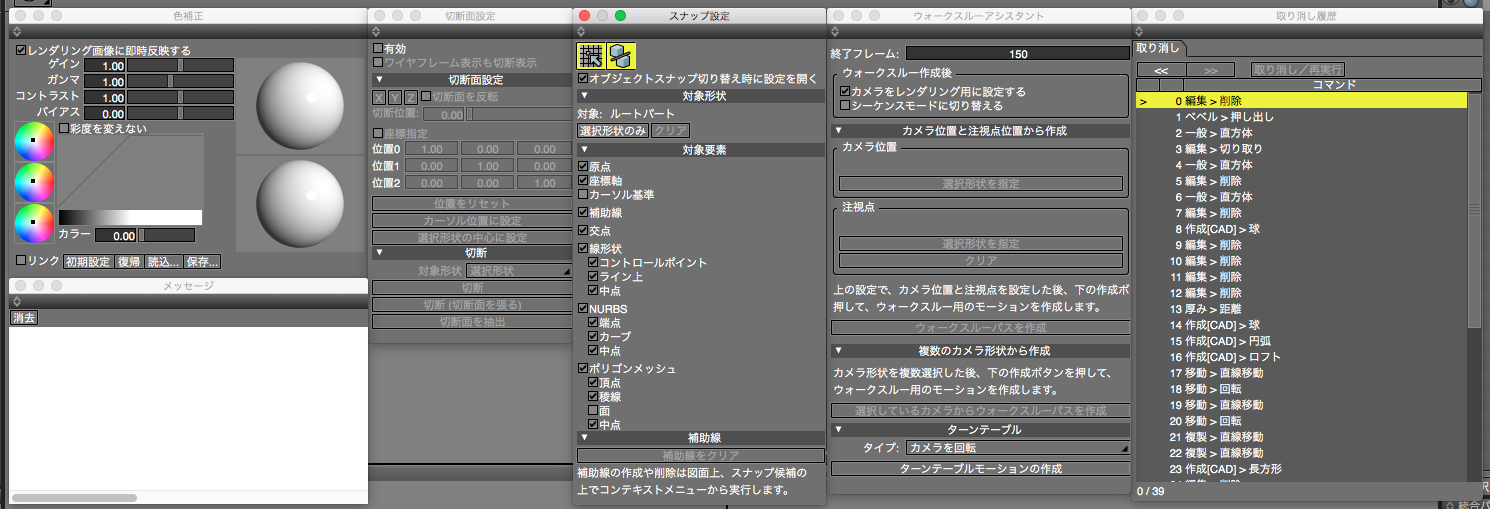Toggle the object snap cube icon
The height and width of the screenshot is (509, 1490).
tap(620, 56)
